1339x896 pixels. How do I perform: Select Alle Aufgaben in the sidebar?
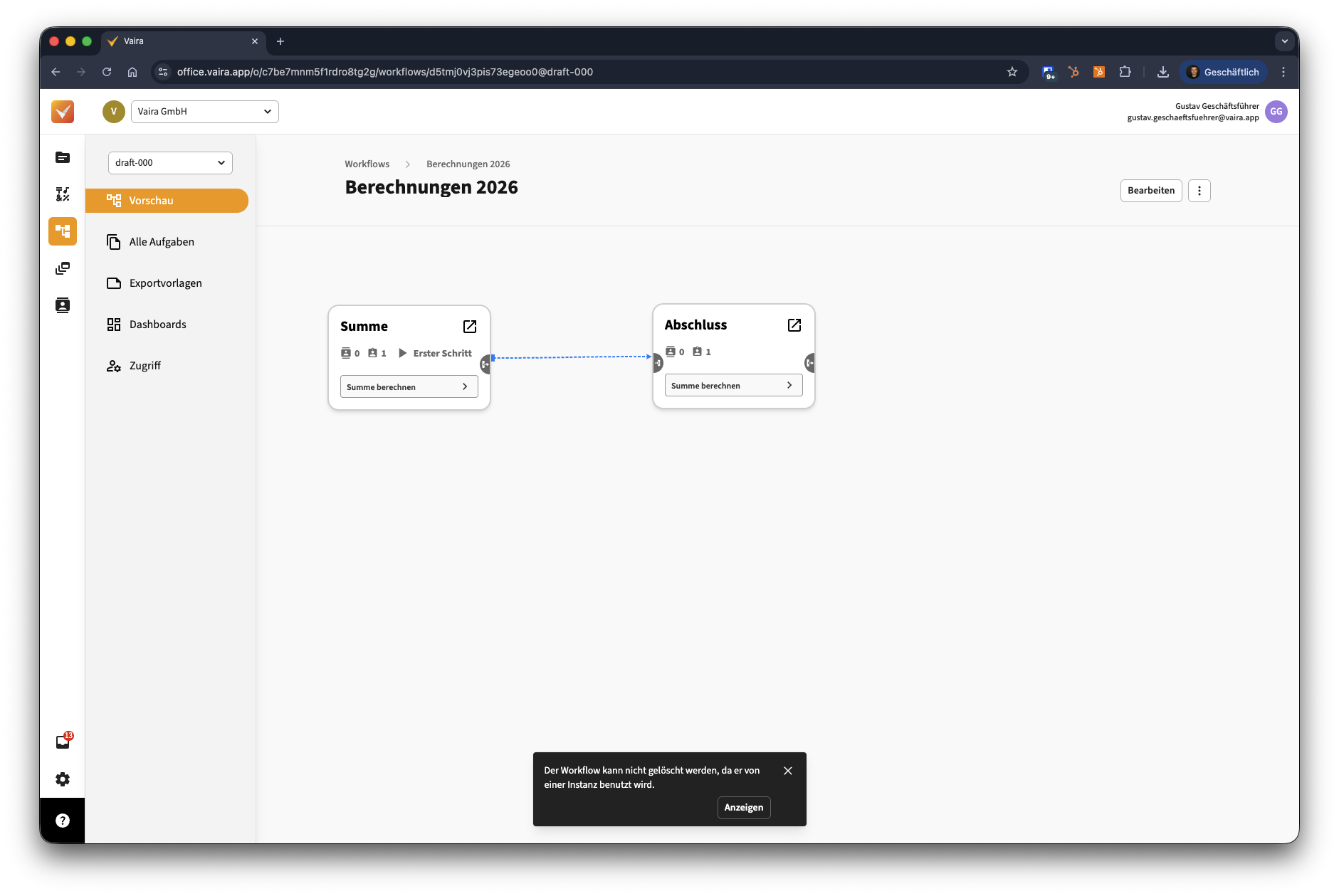pyautogui.click(x=162, y=242)
